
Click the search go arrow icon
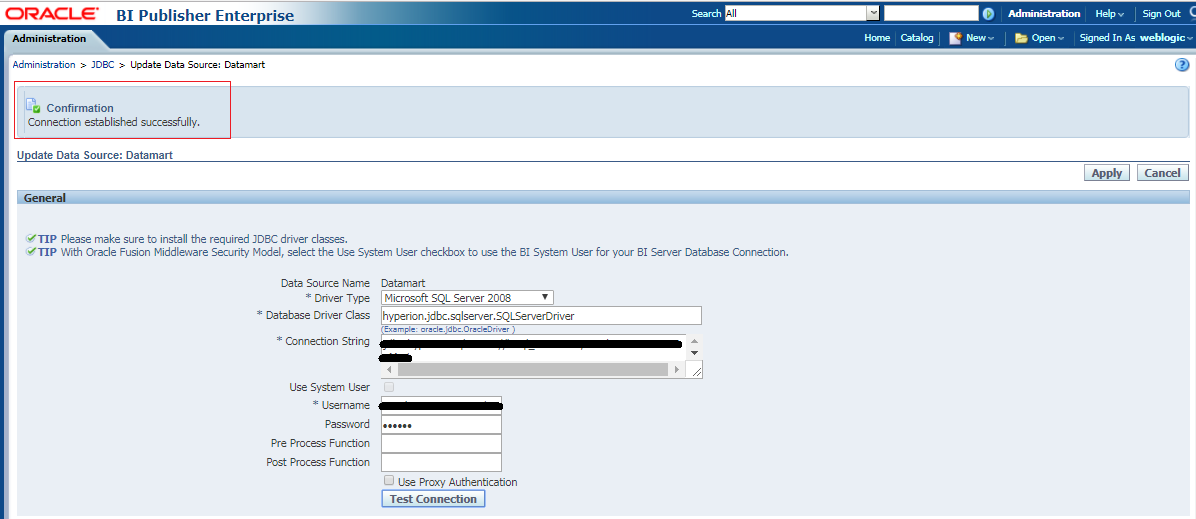click(989, 14)
